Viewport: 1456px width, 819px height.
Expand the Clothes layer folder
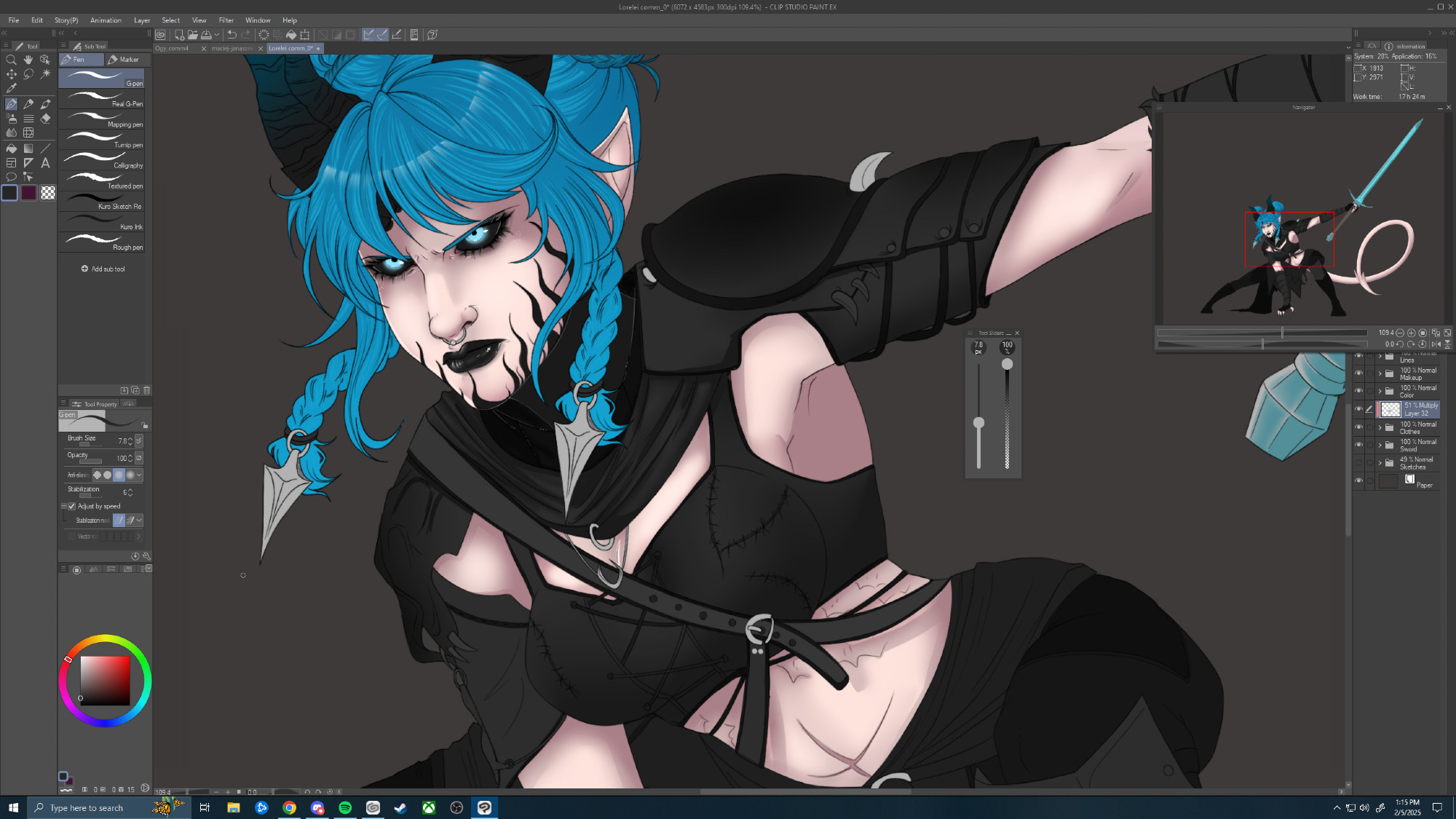tap(1380, 427)
